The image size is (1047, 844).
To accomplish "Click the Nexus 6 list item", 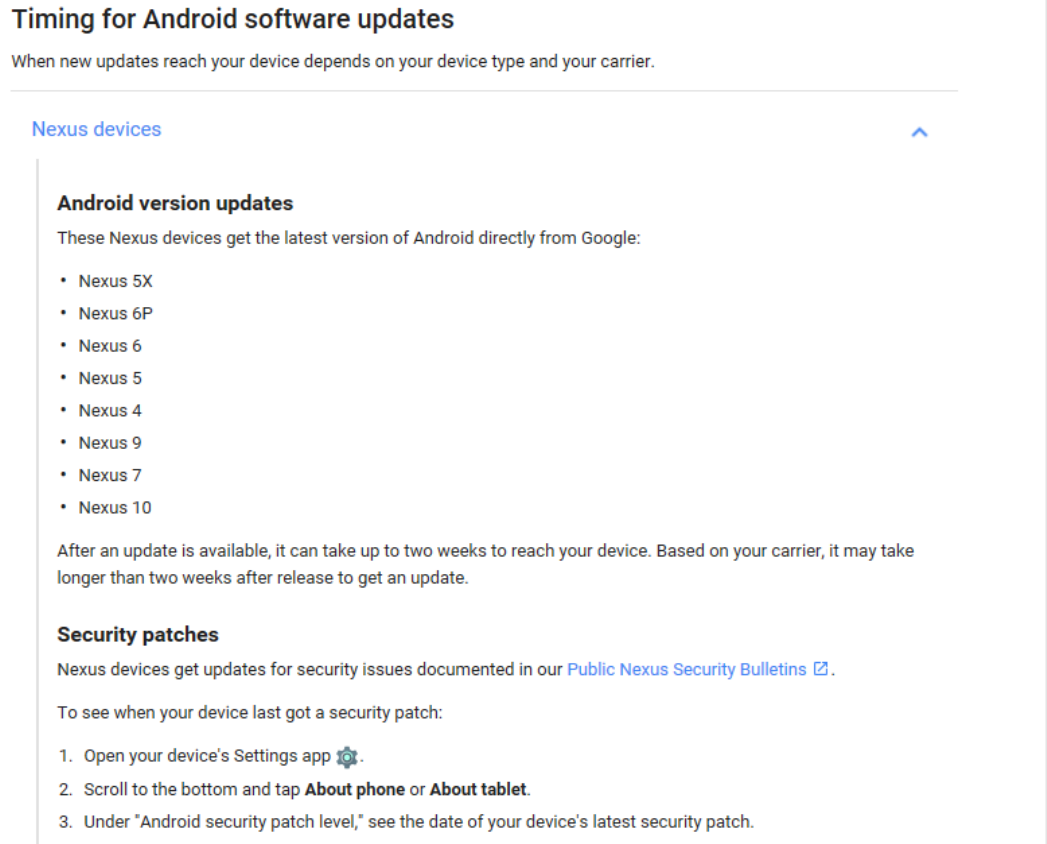I will point(110,346).
